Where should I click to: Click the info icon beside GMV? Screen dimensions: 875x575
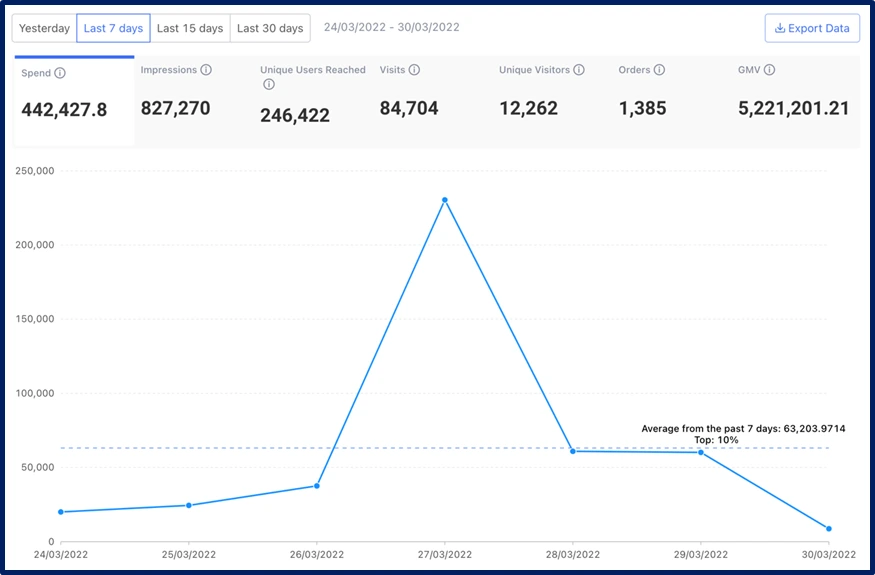[769, 70]
